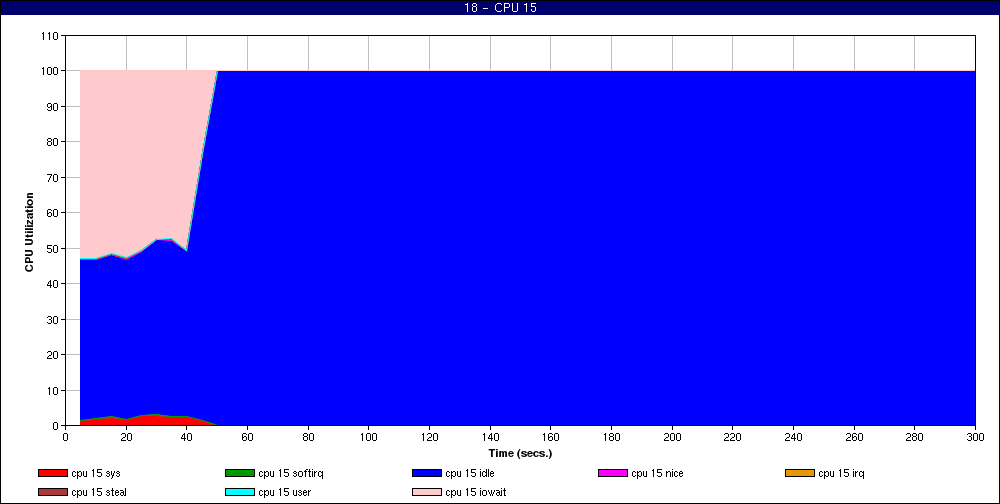Image resolution: width=1000 pixels, height=504 pixels.
Task: Click the 260 label on the time axis
Action: 854,437
